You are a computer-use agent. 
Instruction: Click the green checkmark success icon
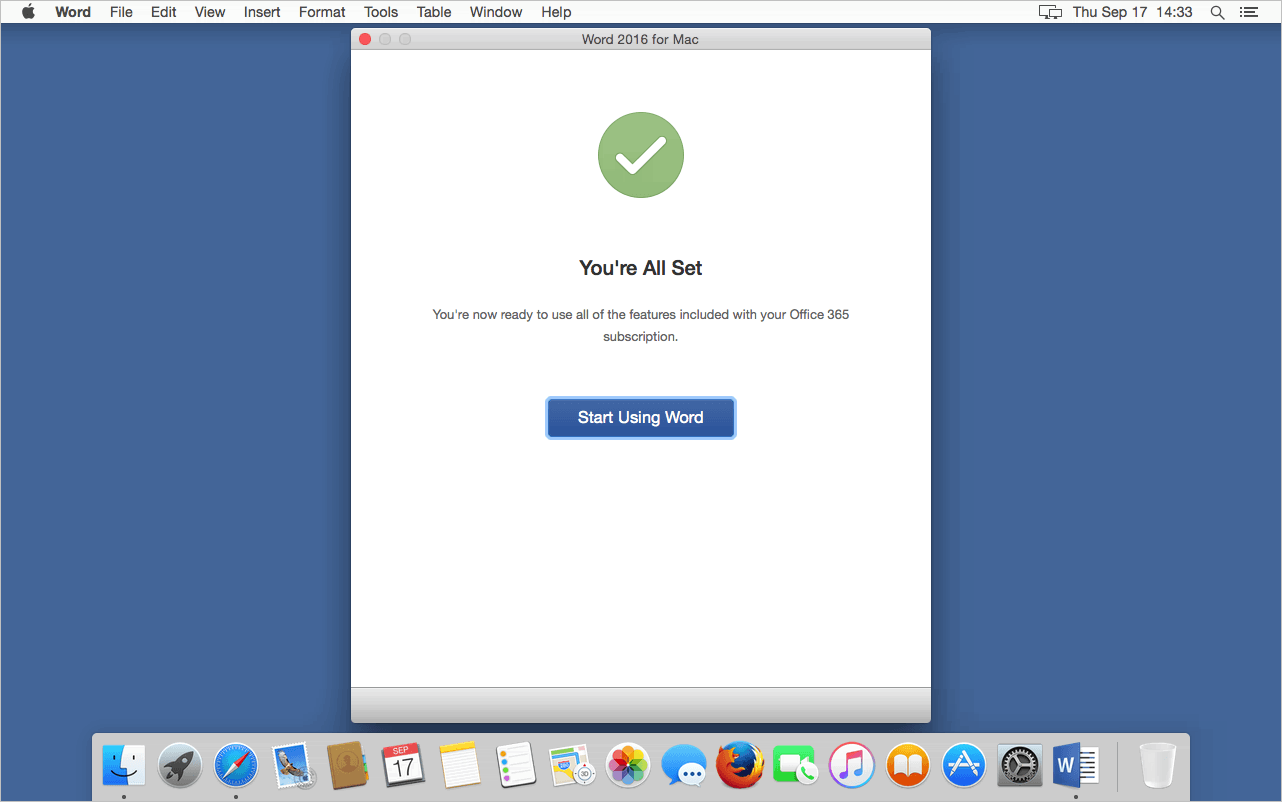point(641,155)
